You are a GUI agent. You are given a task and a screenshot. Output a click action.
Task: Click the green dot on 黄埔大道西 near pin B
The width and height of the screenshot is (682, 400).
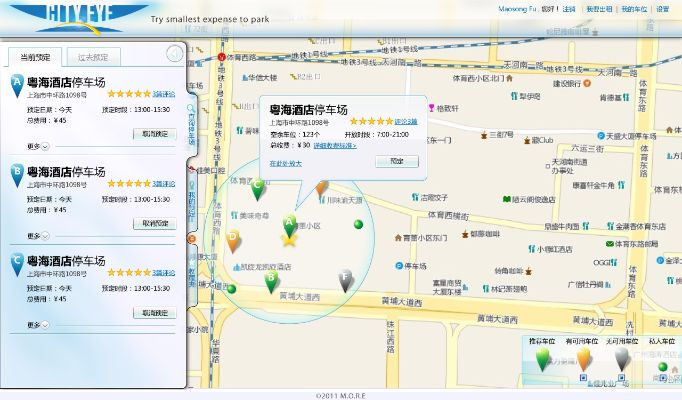232,289
